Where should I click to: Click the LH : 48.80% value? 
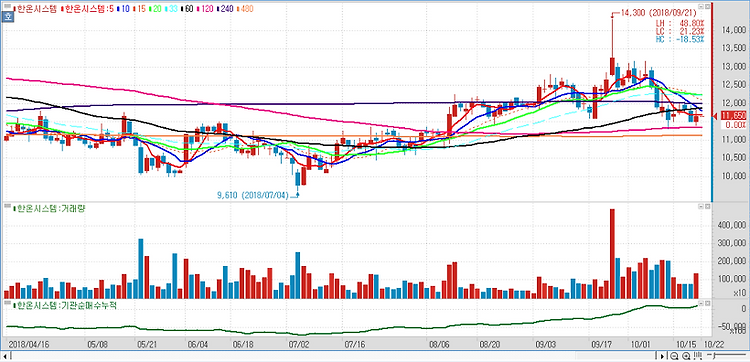[x=680, y=22]
